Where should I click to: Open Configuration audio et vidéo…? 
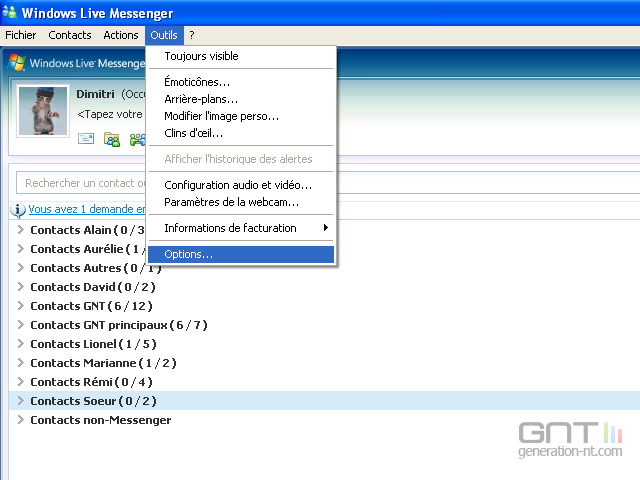click(241, 185)
